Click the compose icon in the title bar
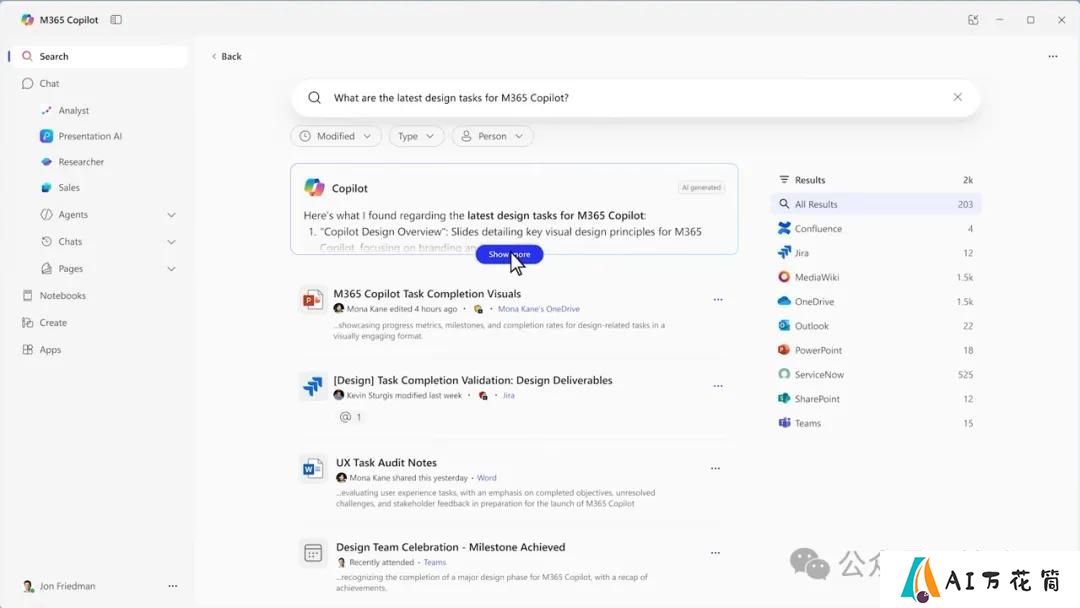The image size is (1080, 608). [x=973, y=20]
